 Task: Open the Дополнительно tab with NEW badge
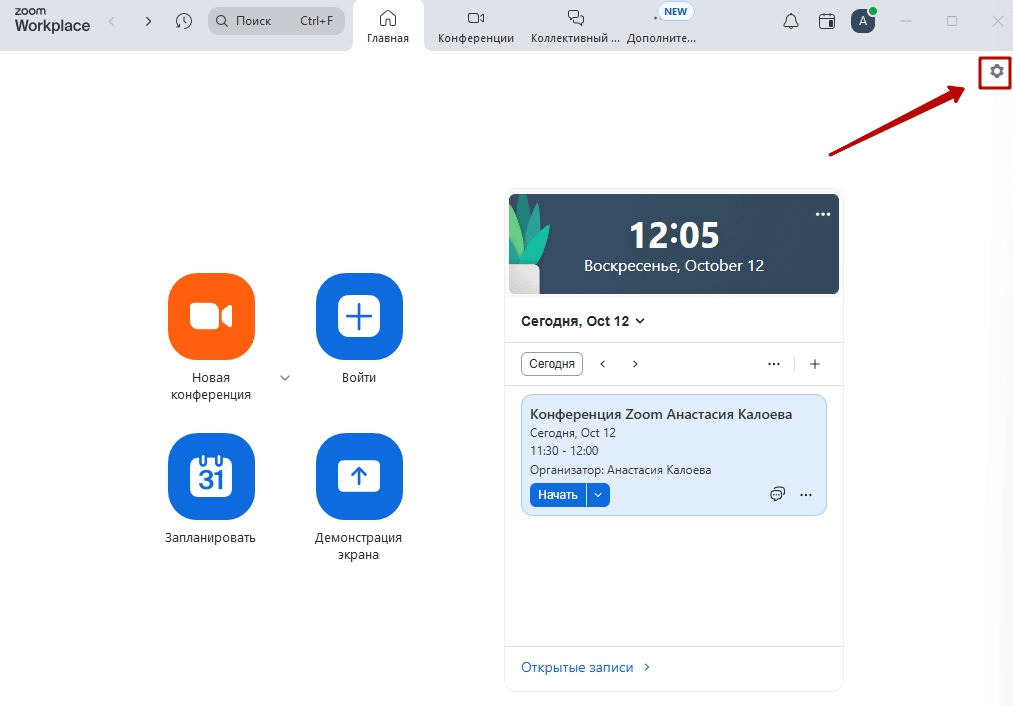point(662,26)
